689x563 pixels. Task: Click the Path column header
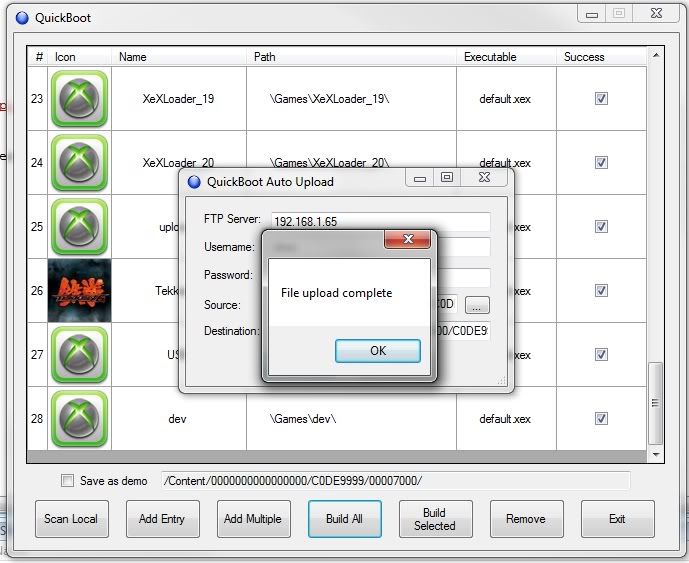point(265,57)
